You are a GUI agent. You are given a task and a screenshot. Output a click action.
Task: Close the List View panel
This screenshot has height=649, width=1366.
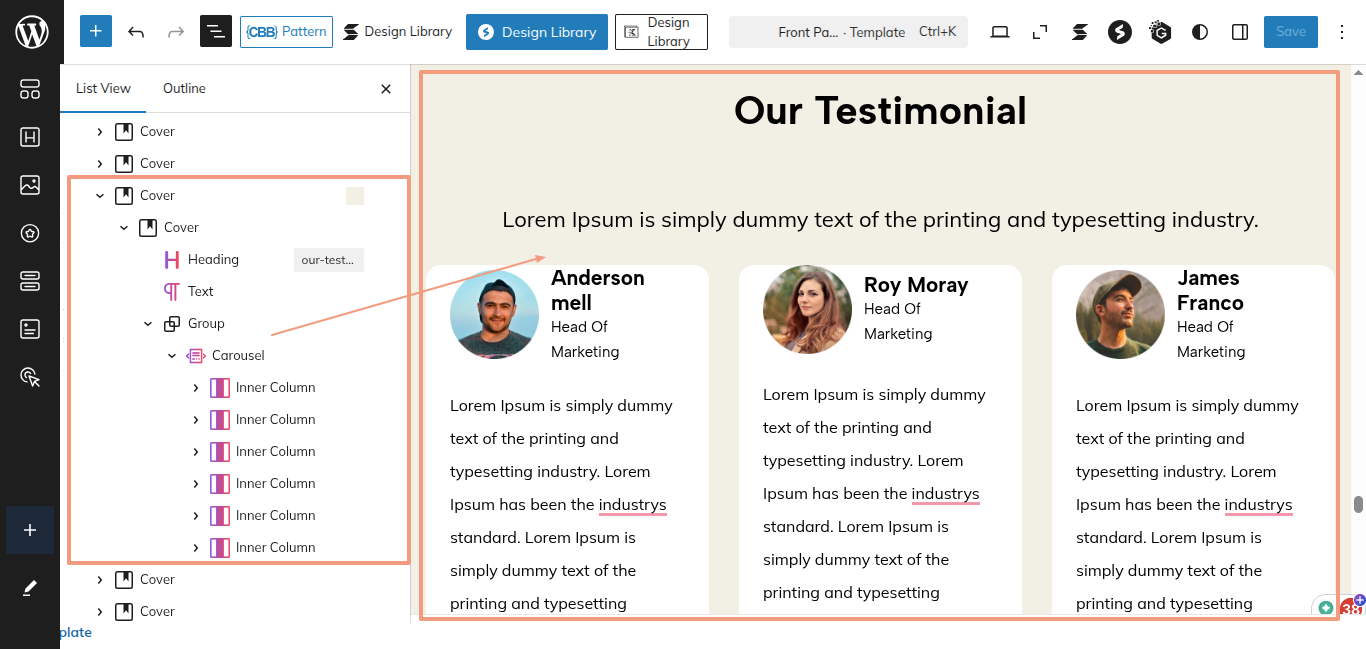coord(386,89)
